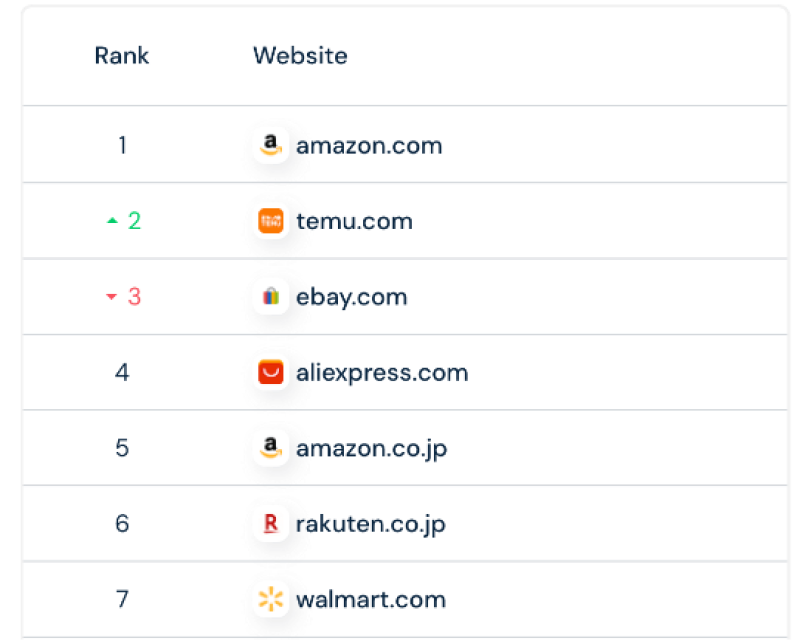Click the orange Temu favicon
Screen dimensions: 800x641
coord(271,221)
